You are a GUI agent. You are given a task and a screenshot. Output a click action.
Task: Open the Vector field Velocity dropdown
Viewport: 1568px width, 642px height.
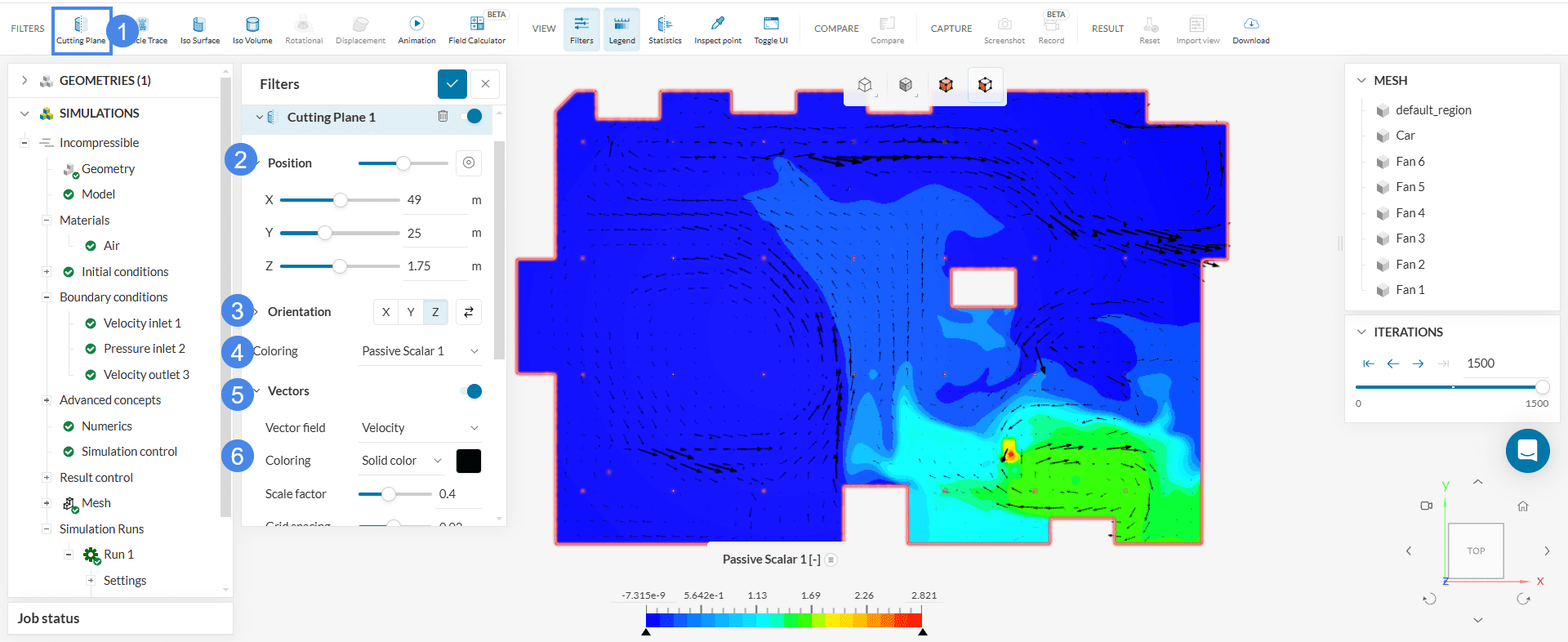tap(420, 428)
